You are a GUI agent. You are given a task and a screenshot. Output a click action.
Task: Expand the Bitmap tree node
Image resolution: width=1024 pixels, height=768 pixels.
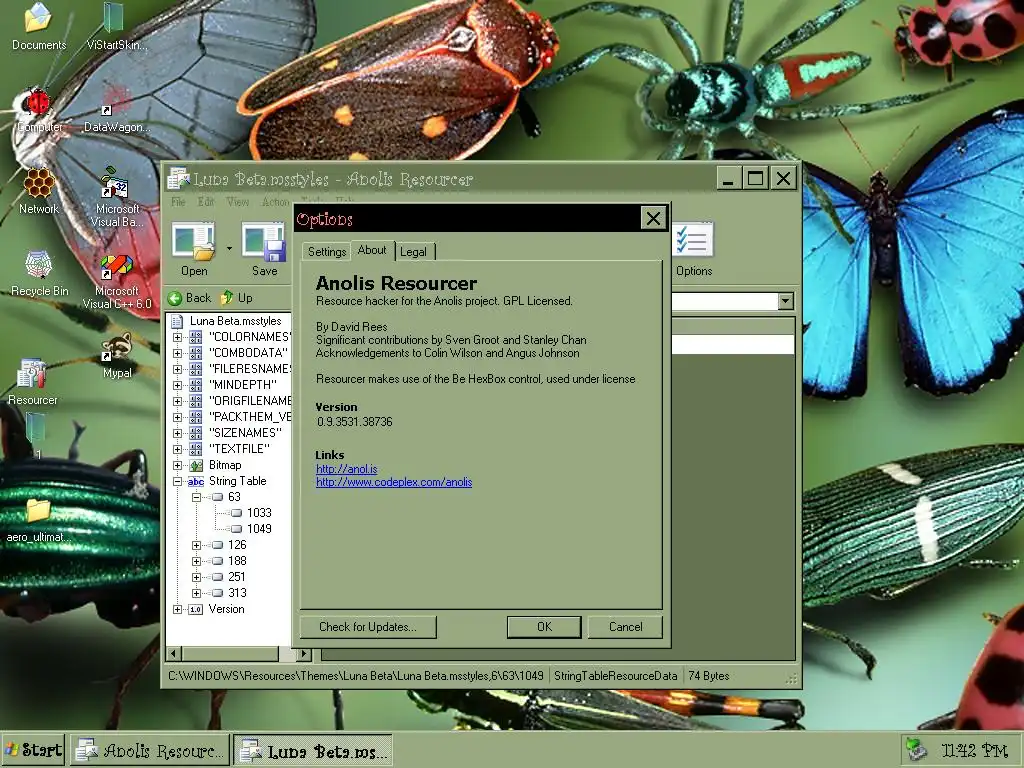coord(177,465)
